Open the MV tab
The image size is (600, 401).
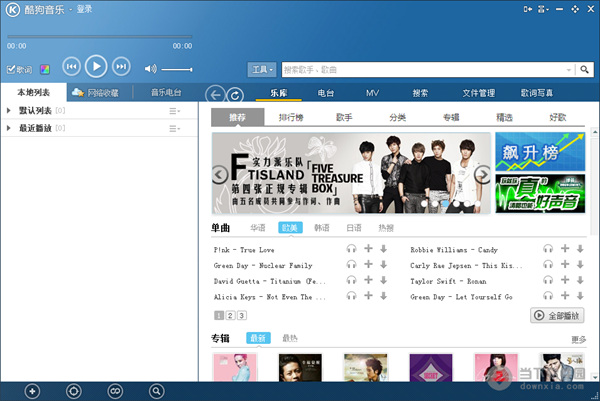click(372, 93)
